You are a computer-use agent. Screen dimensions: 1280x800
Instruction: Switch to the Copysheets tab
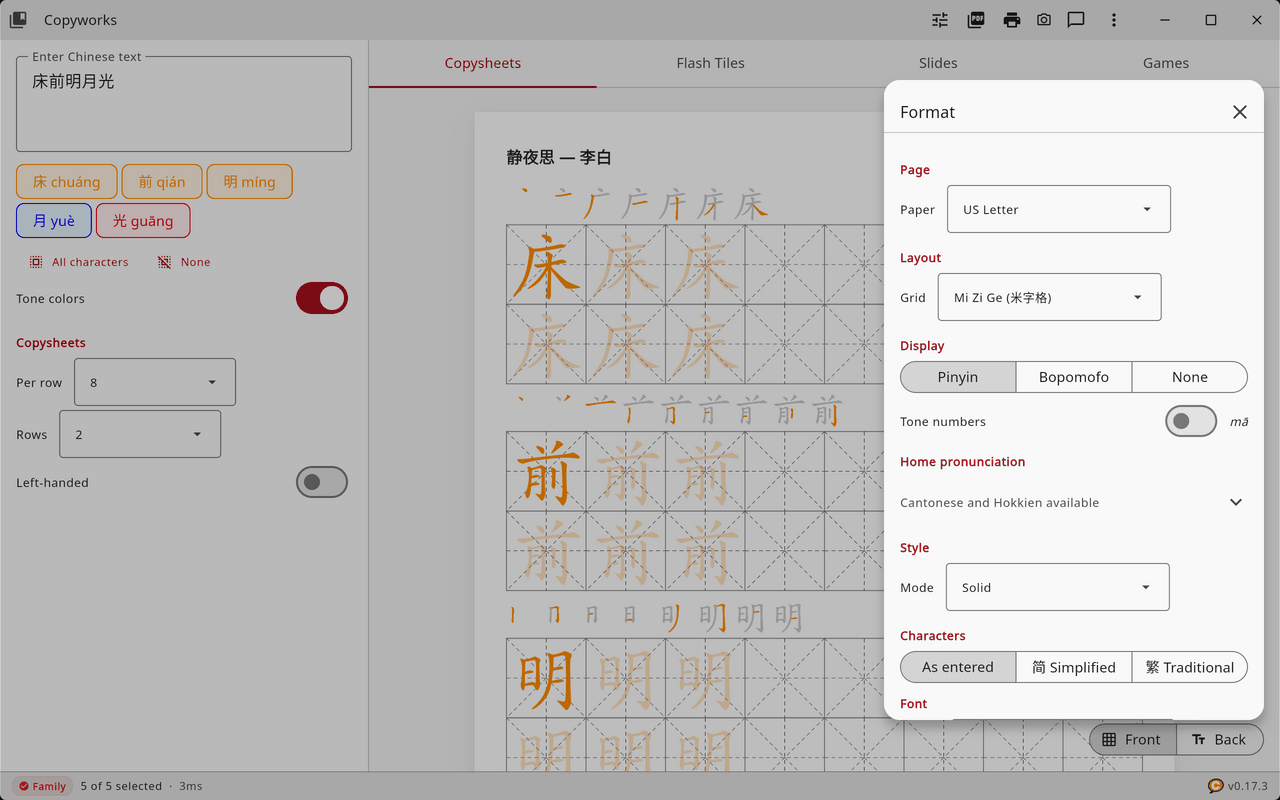tap(483, 63)
